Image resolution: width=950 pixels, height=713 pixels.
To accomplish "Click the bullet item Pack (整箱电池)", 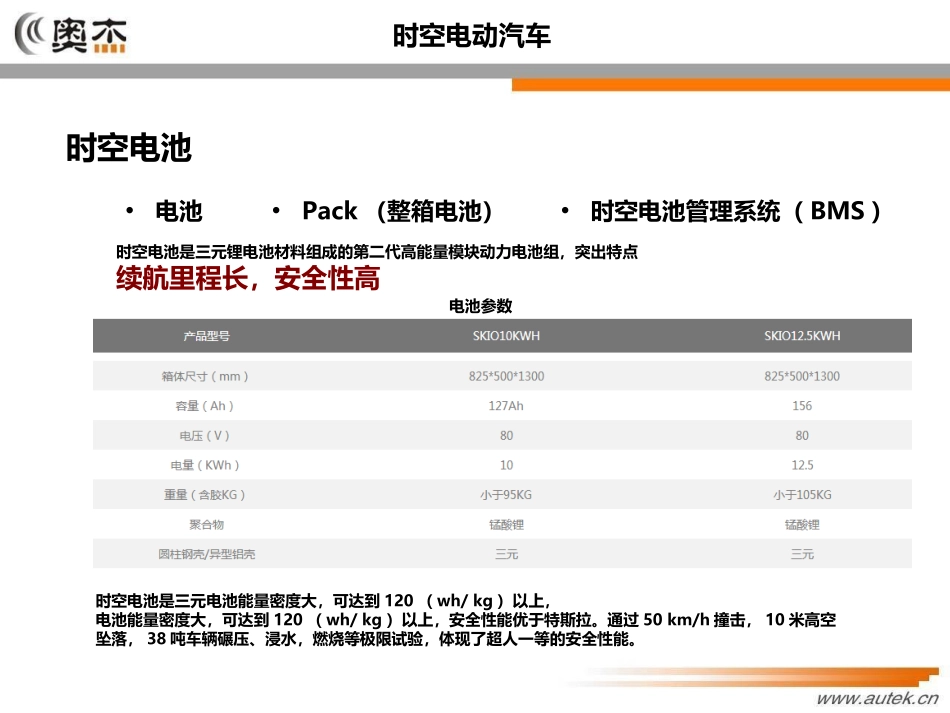I will click(397, 211).
